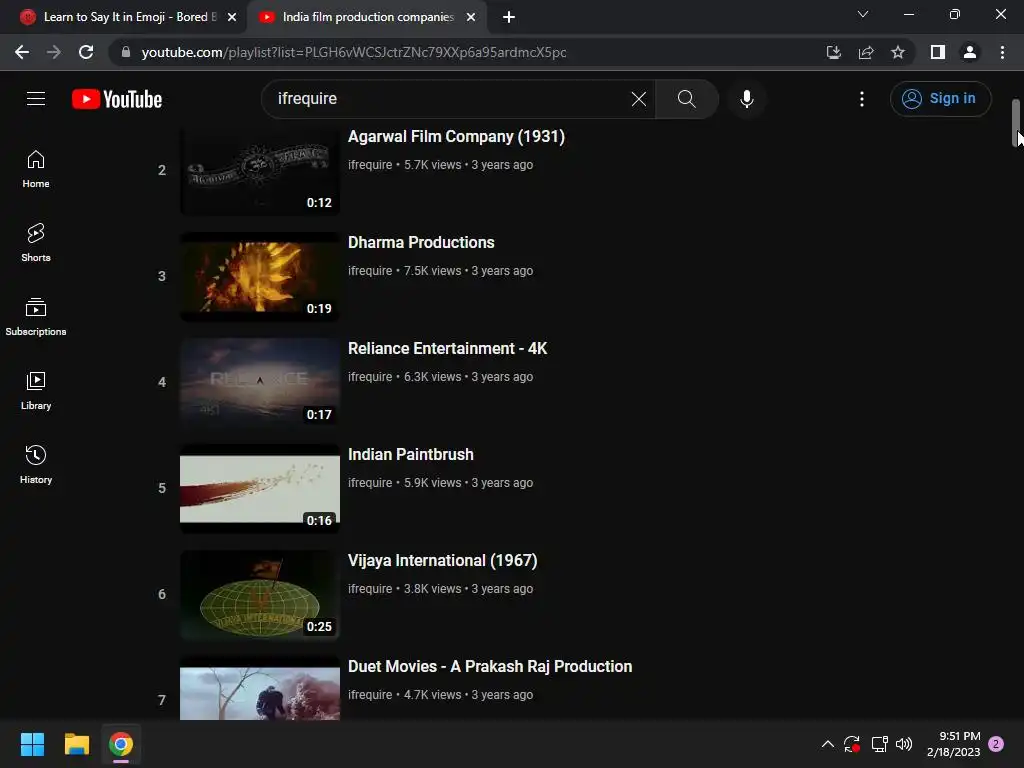Open Dharma Productions video title
The height and width of the screenshot is (768, 1024).
[x=421, y=242]
